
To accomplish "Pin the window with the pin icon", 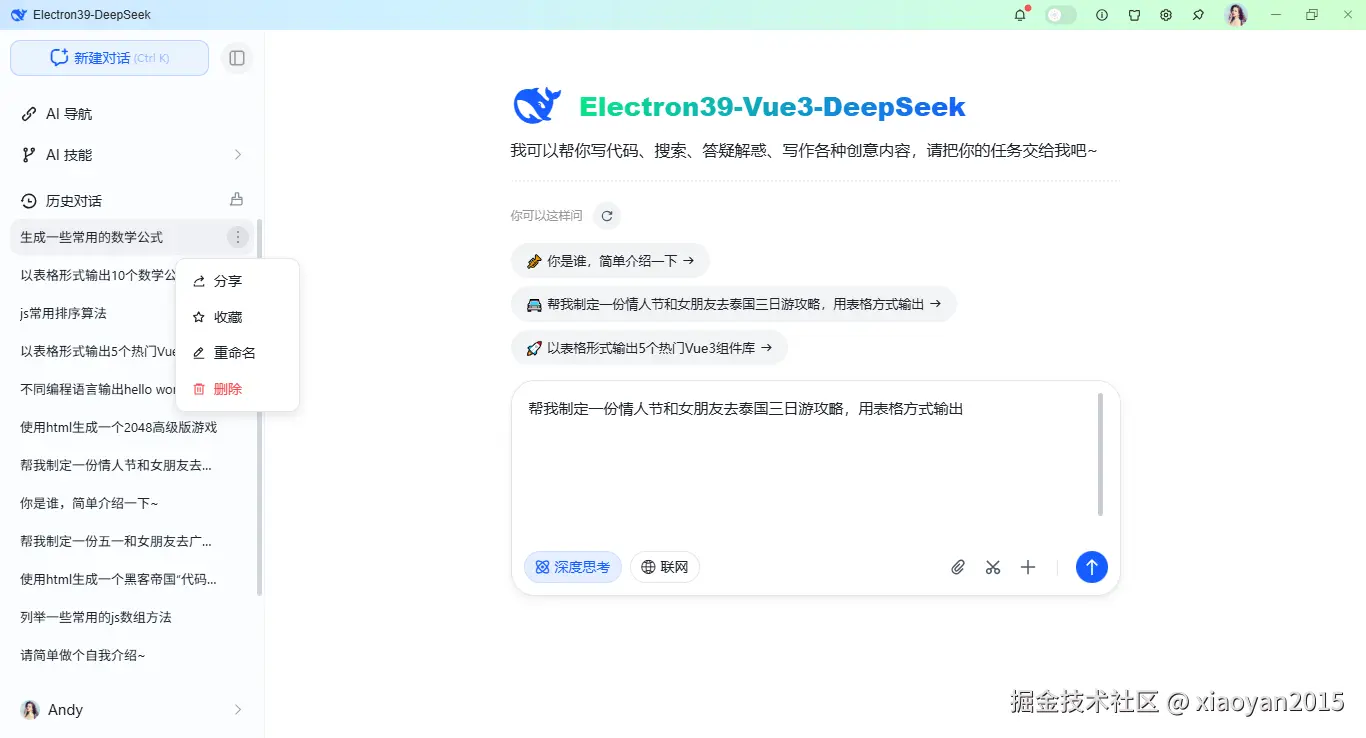I will (x=1197, y=14).
